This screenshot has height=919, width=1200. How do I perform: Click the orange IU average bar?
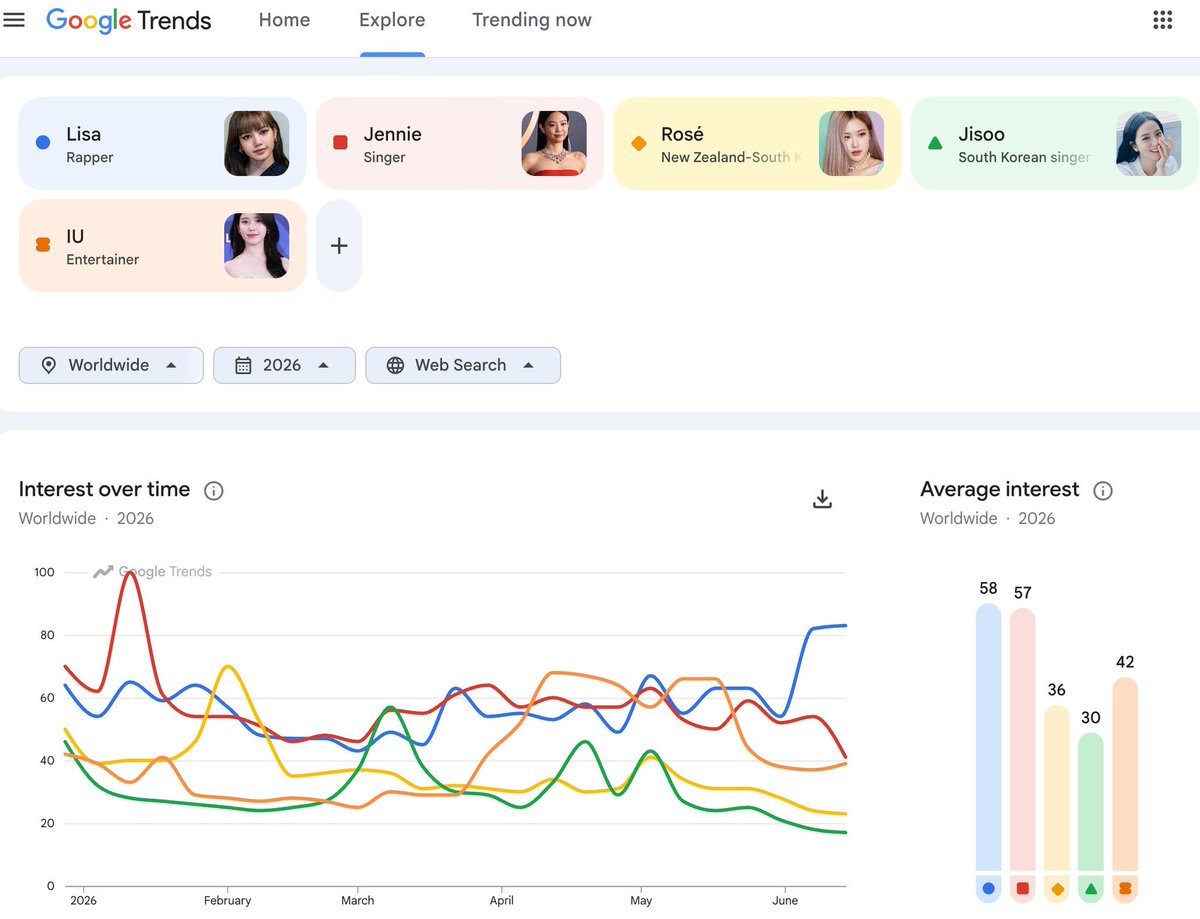point(1125,773)
